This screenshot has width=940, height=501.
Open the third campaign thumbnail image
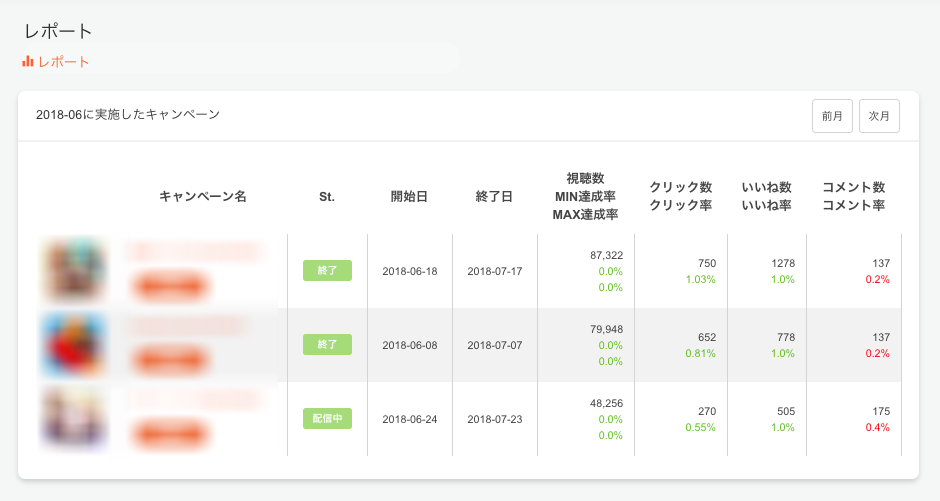[x=74, y=418]
